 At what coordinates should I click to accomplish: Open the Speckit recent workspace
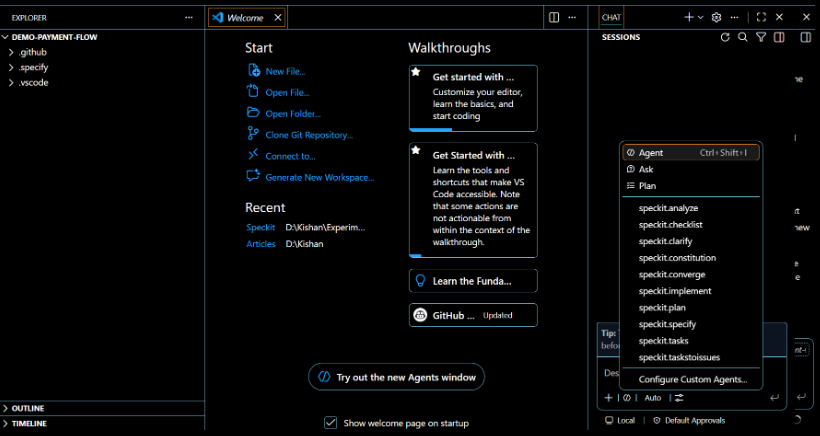260,228
